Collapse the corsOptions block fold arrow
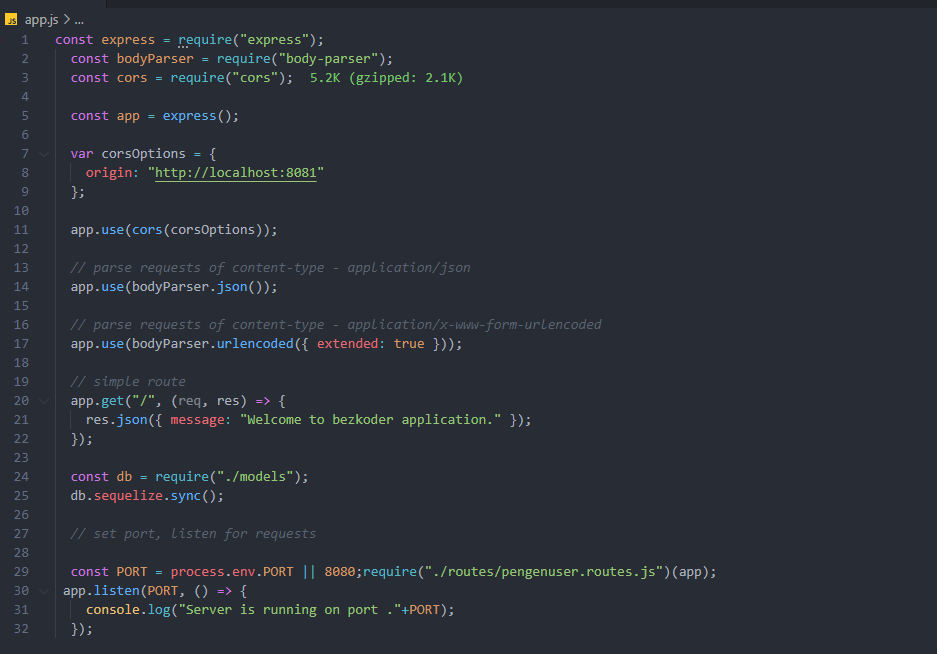Viewport: 937px width, 654px height. pos(44,154)
